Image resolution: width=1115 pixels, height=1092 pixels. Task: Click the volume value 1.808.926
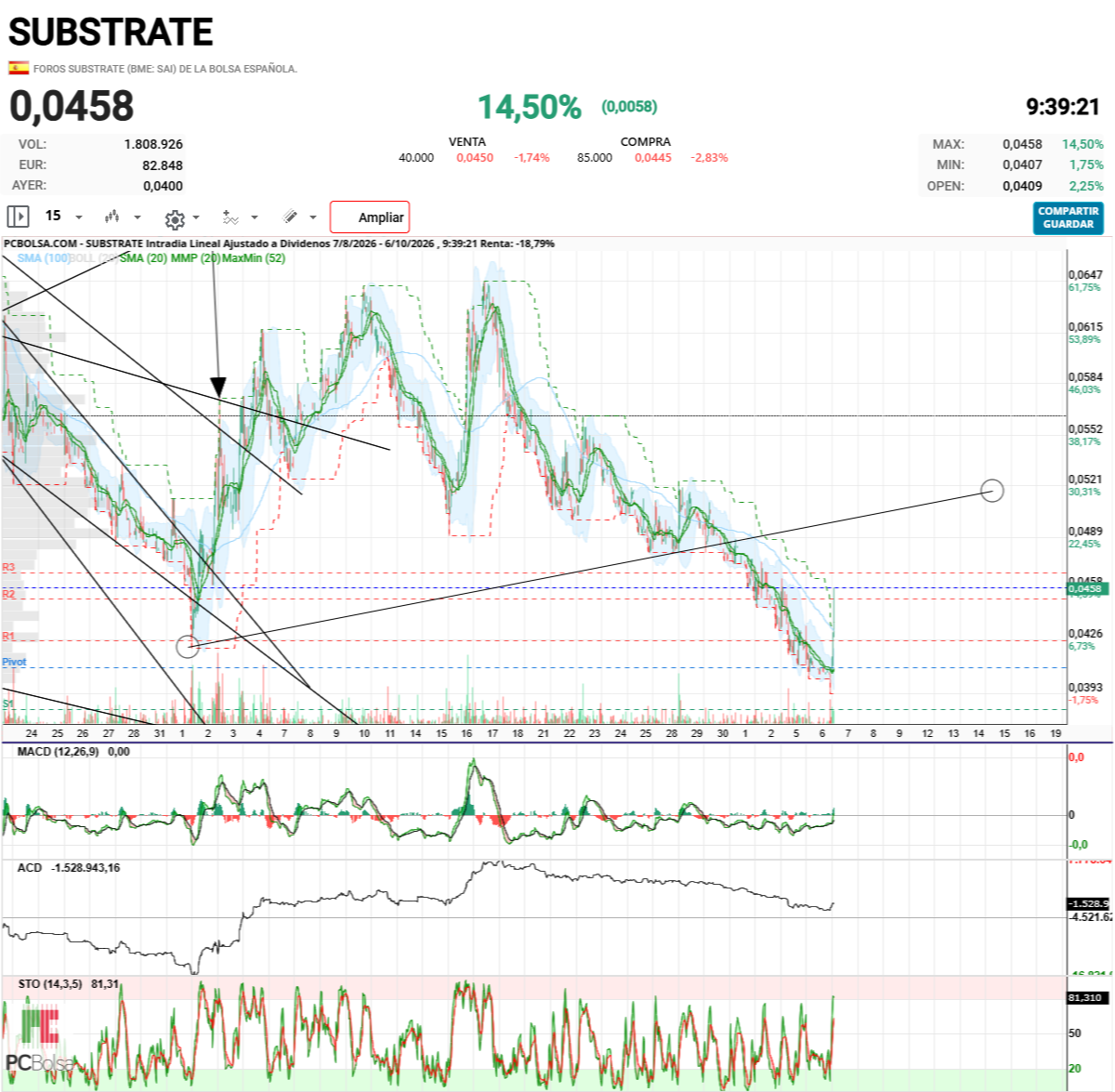[153, 144]
